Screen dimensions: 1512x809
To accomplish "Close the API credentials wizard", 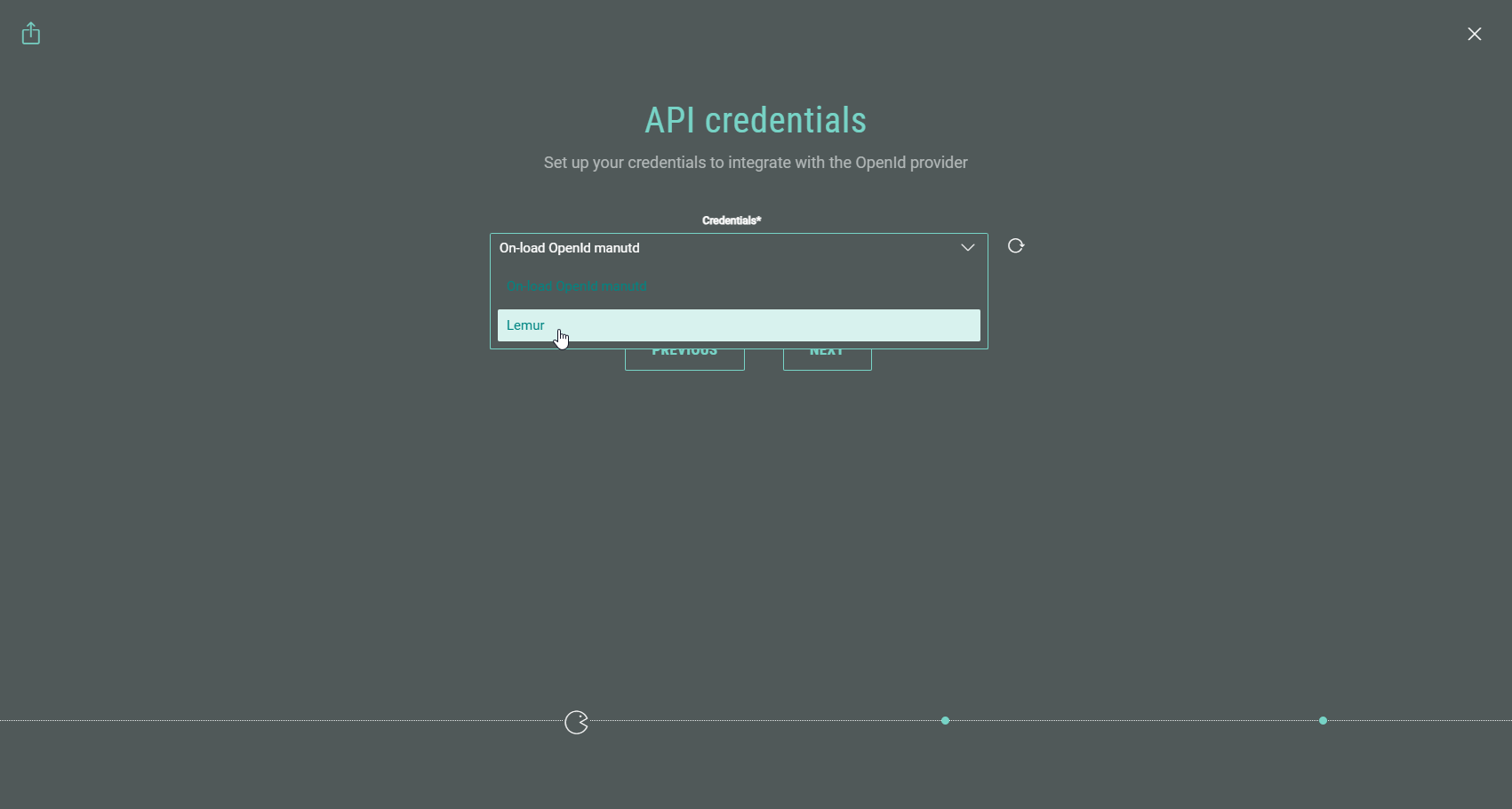I will click(1474, 34).
